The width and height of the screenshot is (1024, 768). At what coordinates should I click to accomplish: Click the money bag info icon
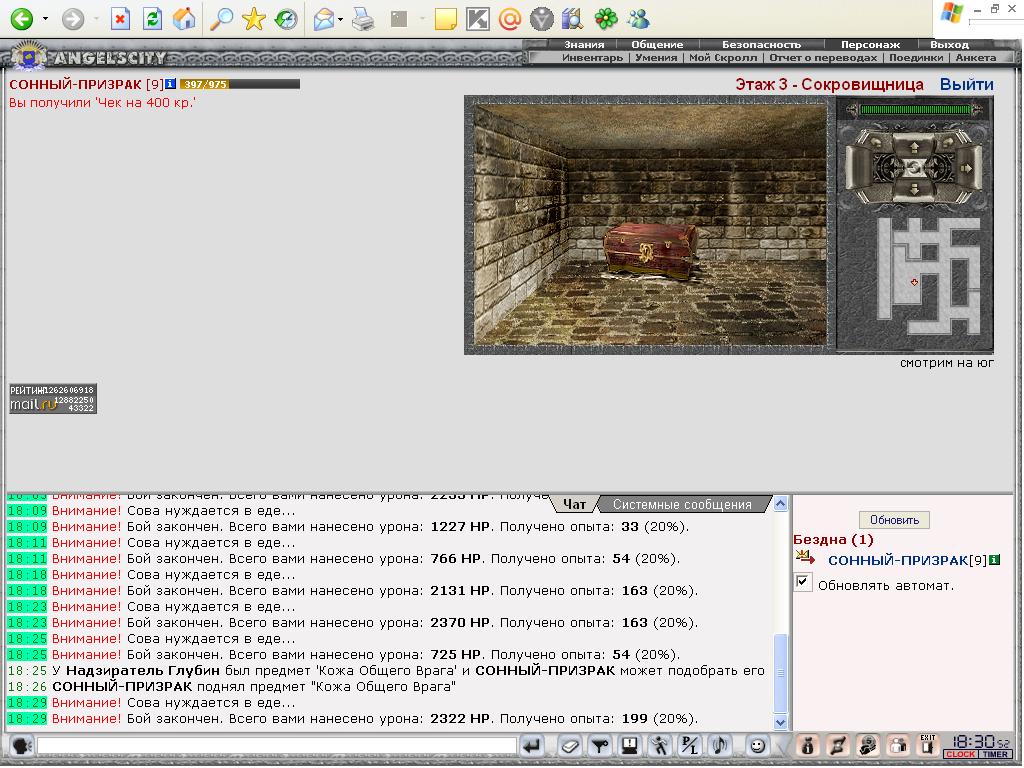(808, 745)
